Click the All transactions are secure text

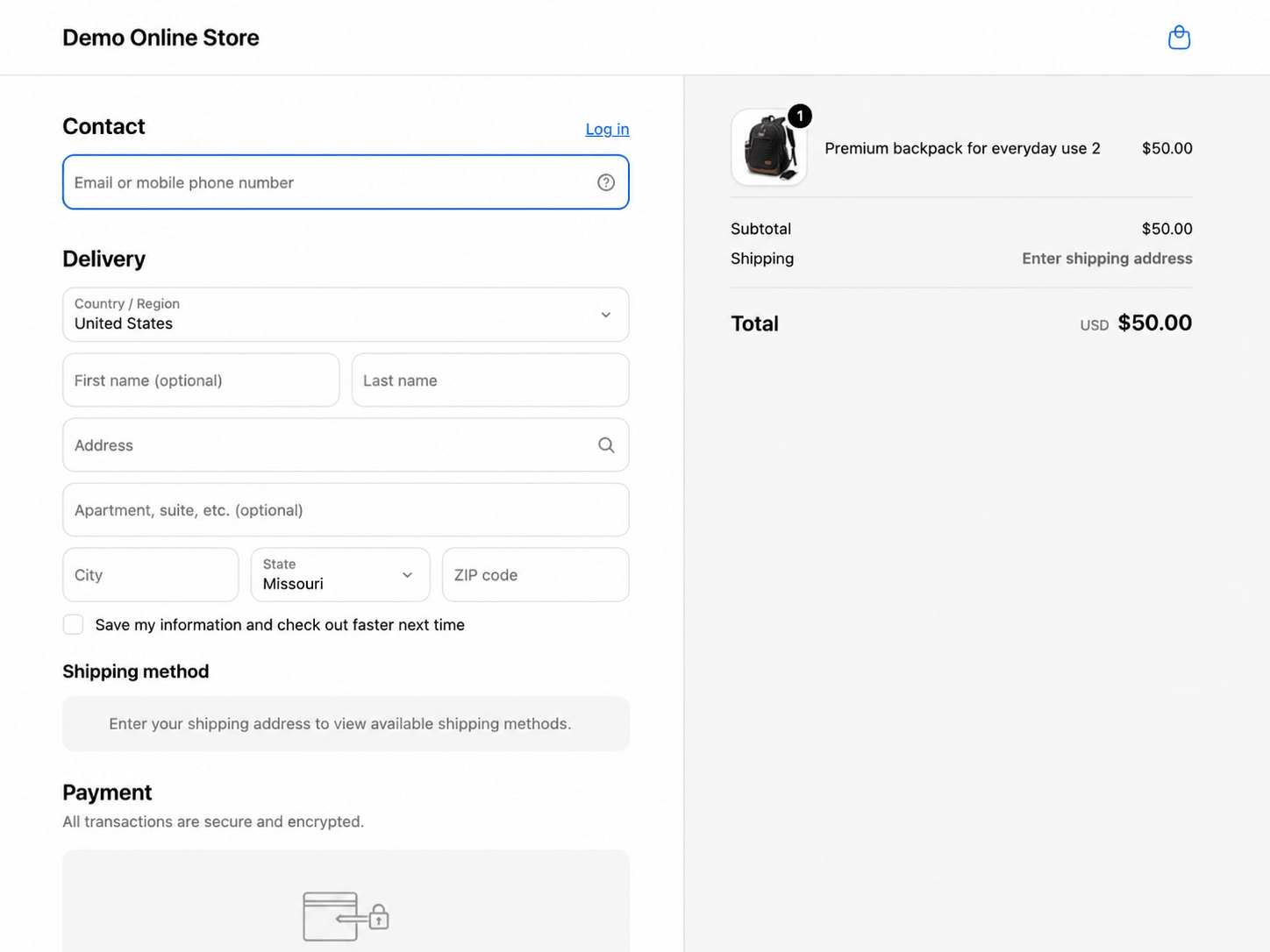pyautogui.click(x=213, y=821)
